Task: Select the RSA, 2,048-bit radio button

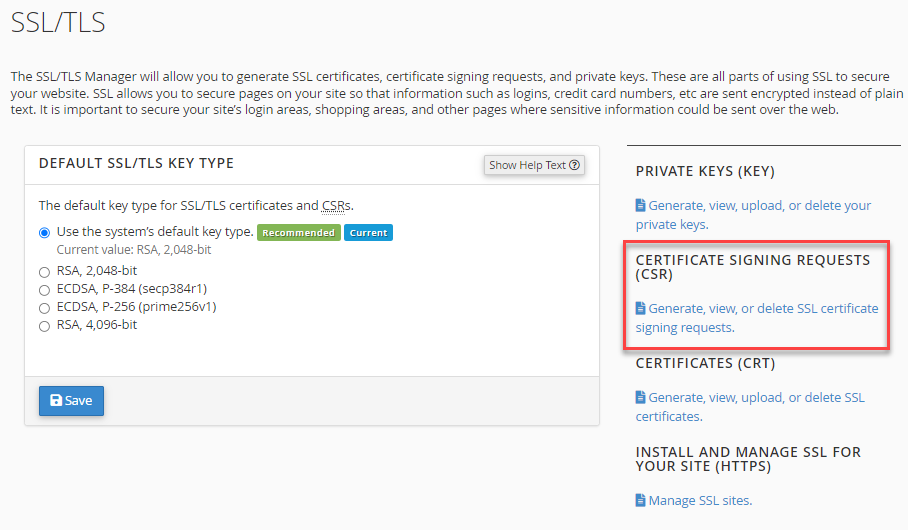Action: pos(44,271)
